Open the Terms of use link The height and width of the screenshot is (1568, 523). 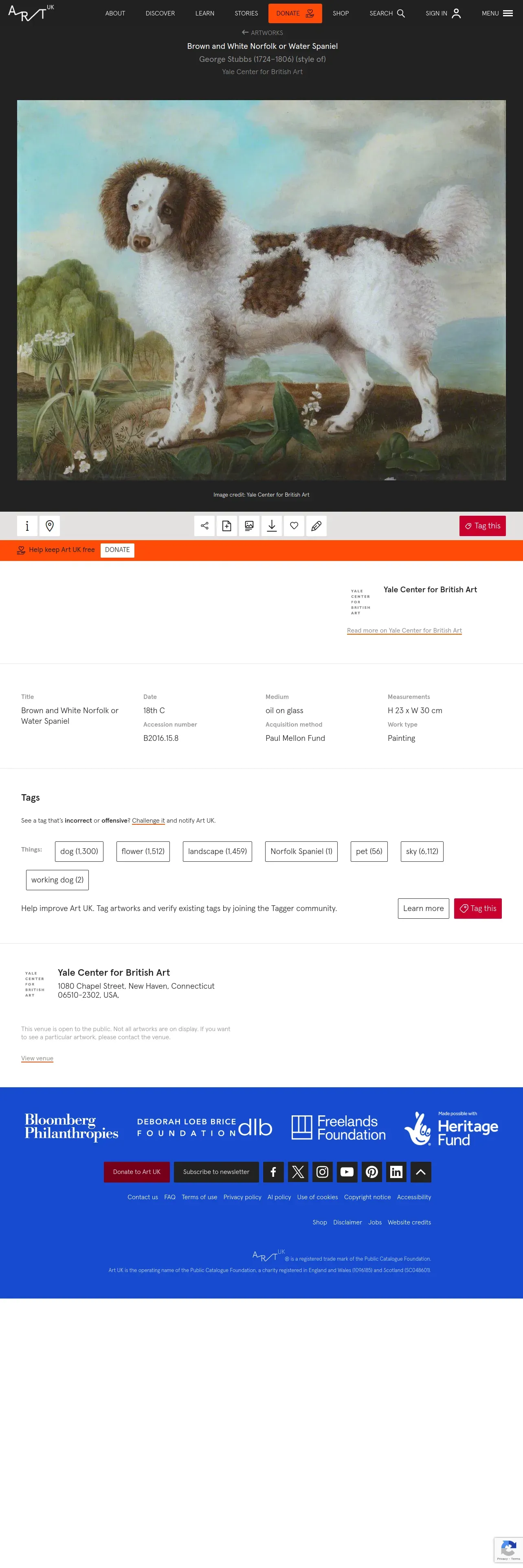coord(199,1197)
